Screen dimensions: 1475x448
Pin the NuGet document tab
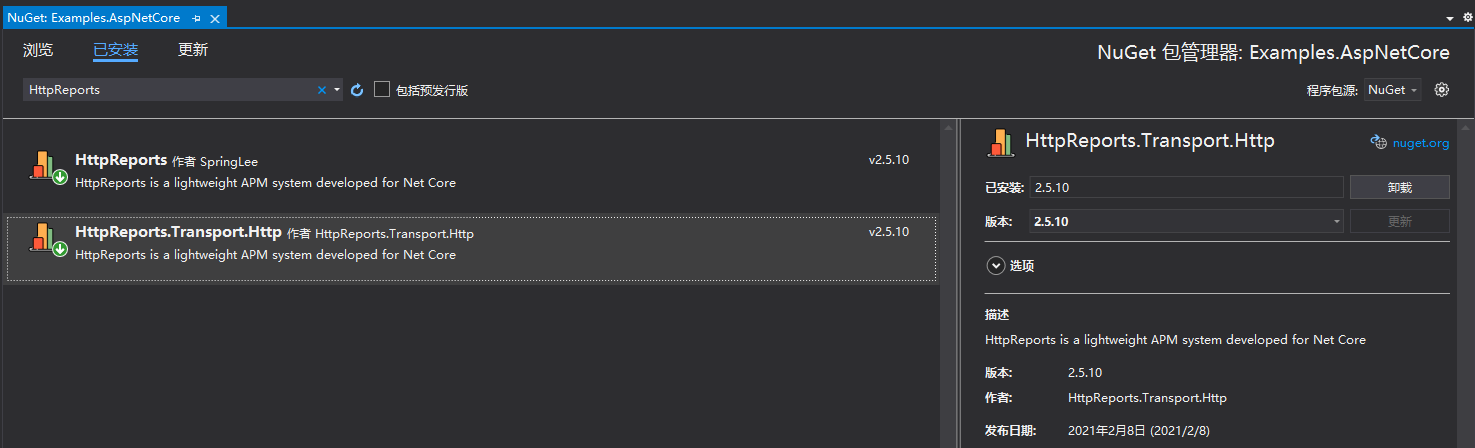click(x=196, y=19)
